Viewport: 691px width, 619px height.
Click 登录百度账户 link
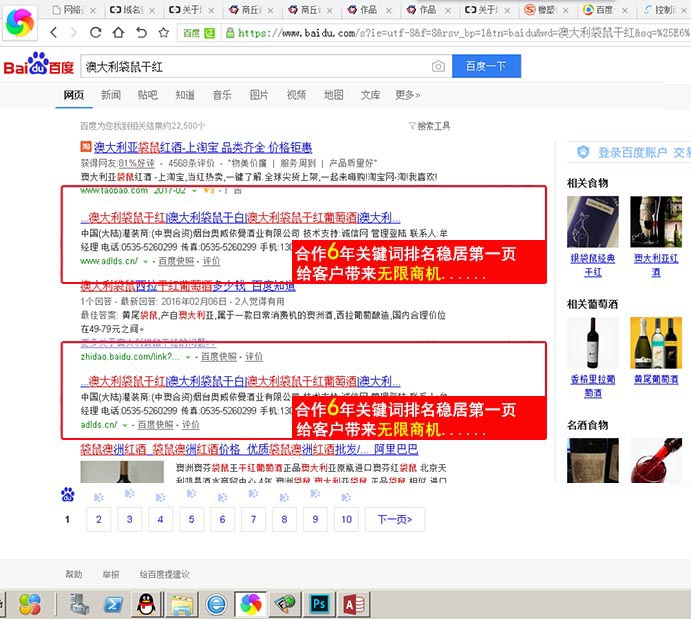click(632, 152)
